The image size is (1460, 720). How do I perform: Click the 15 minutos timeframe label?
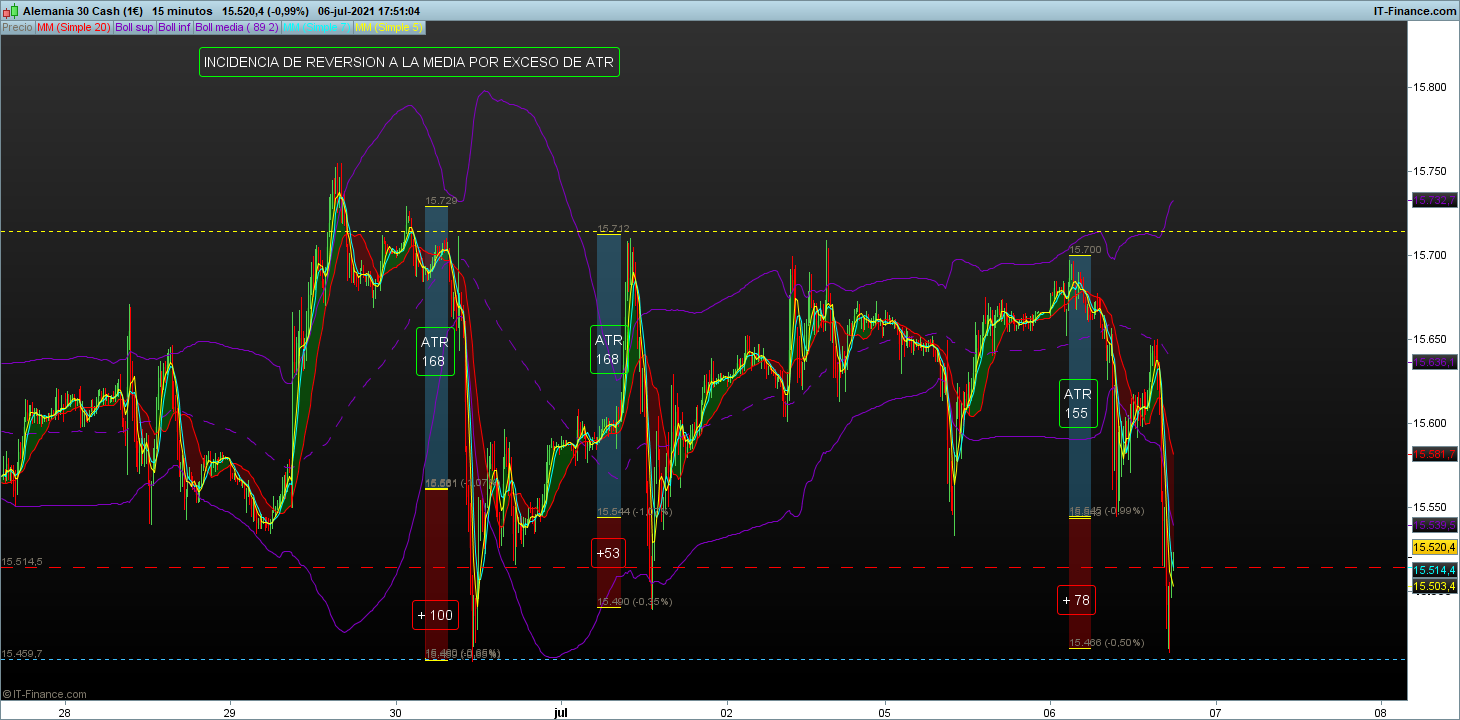[x=182, y=11]
